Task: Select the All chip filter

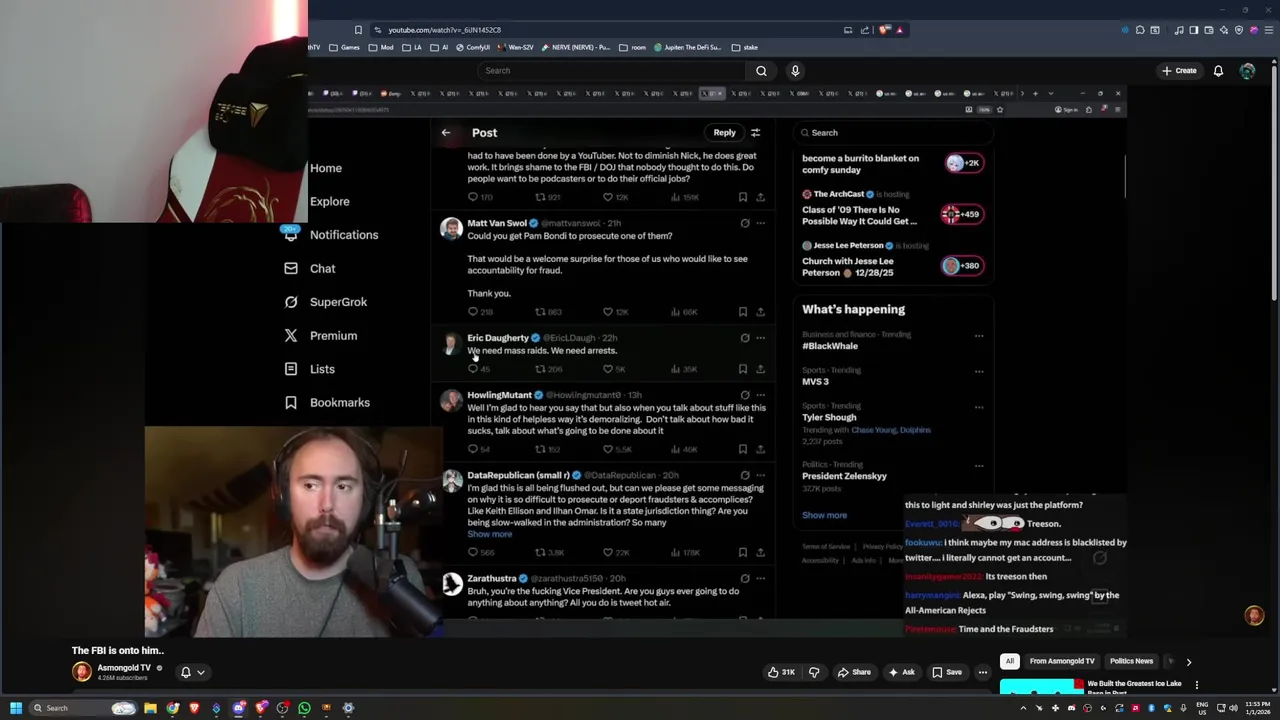Action: pos(1010,661)
